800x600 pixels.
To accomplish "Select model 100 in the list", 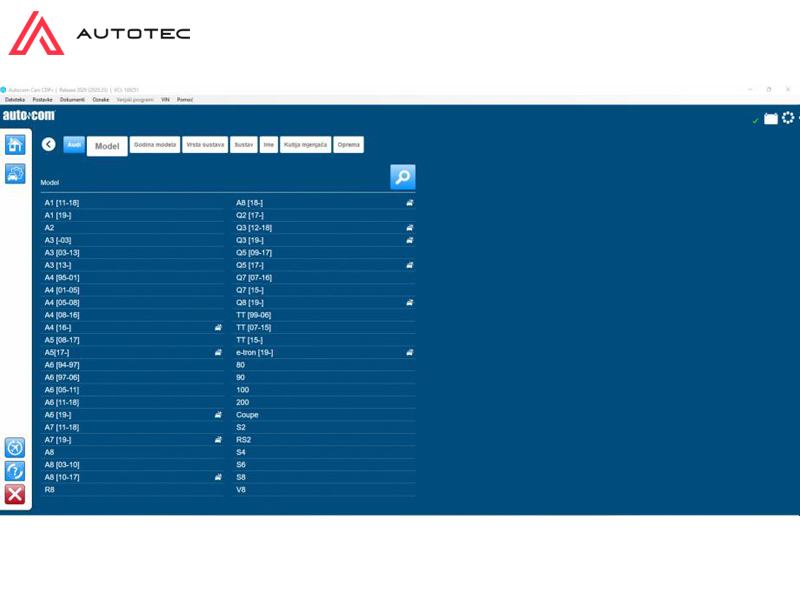I will (324, 390).
